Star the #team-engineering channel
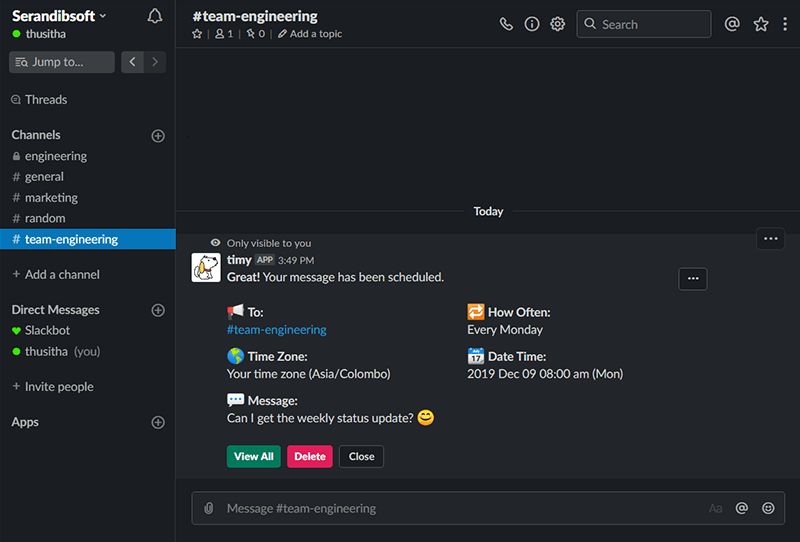The image size is (800, 542). 197,34
